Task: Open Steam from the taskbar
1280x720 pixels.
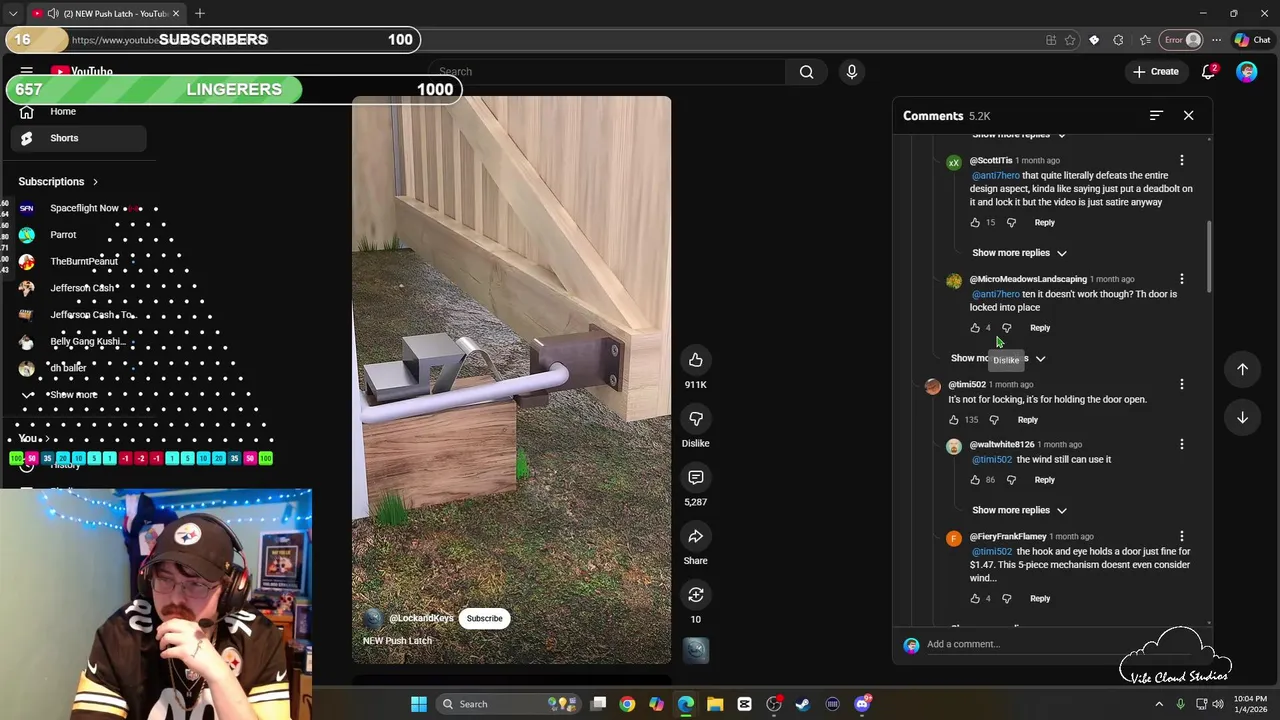Action: pyautogui.click(x=803, y=704)
